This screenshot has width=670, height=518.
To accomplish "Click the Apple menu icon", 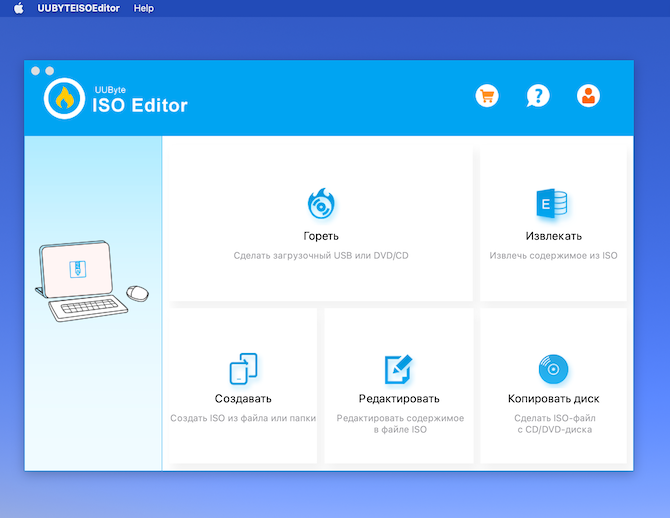I will coord(19,8).
